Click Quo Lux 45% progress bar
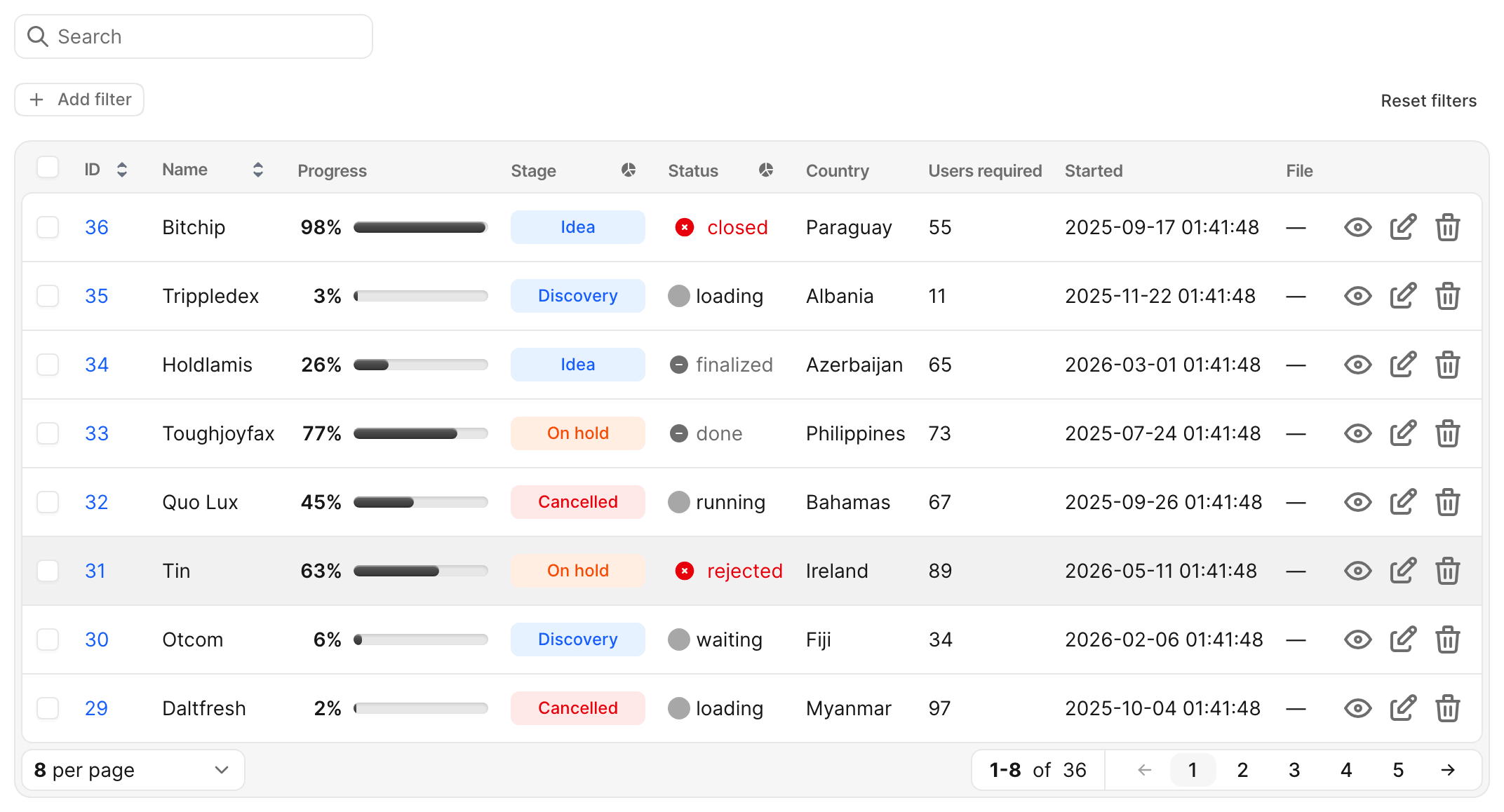Viewport: 1504px width, 812px height. tap(421, 502)
